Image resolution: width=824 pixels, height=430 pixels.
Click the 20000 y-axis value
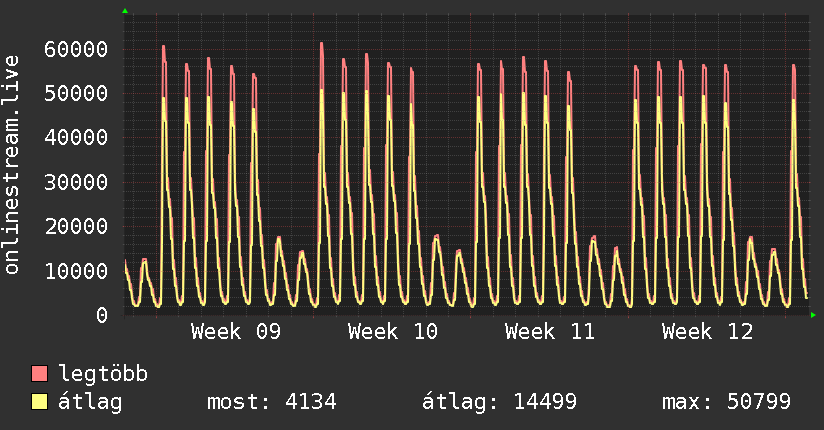point(76,227)
